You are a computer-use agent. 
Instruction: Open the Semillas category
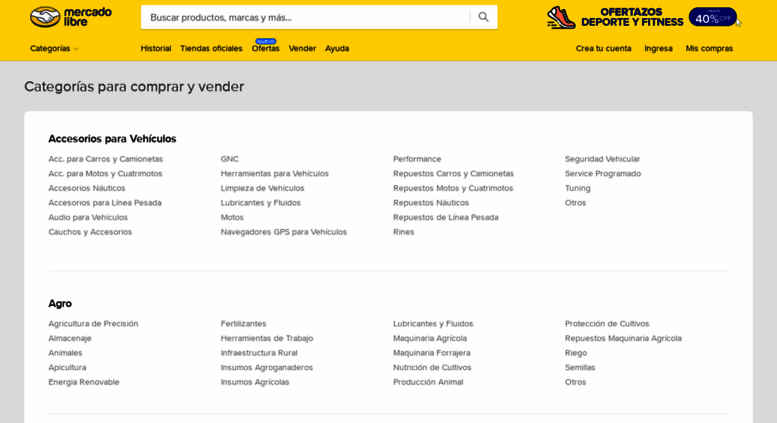(580, 368)
